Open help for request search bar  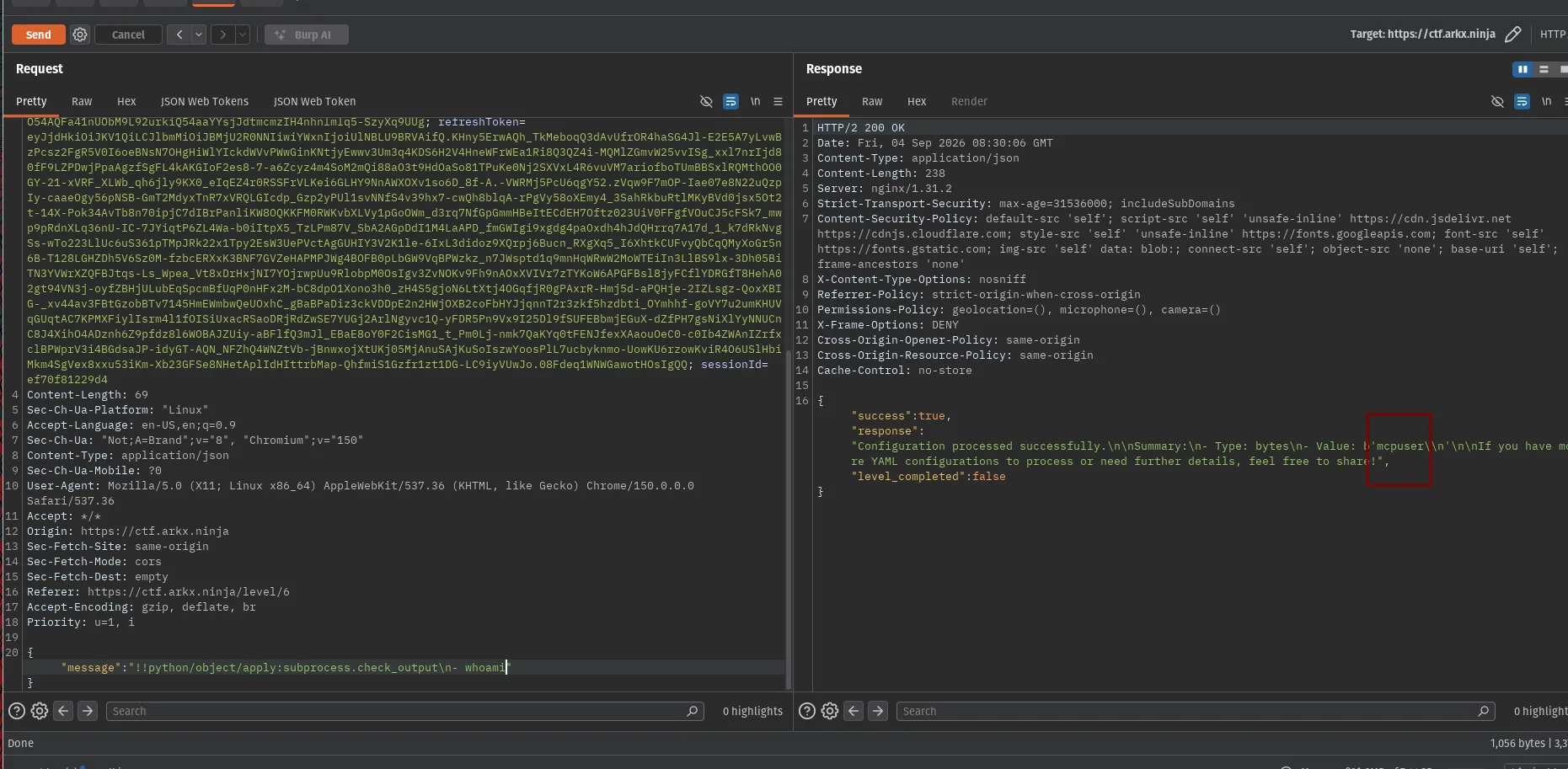pos(16,711)
